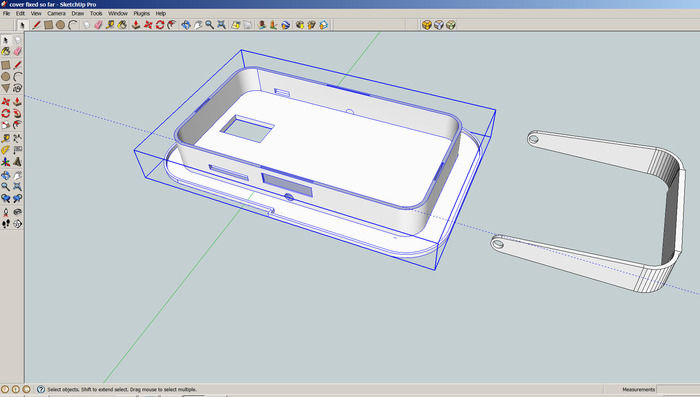Click the blue cube plugin icon
Viewport: 700px width, 397px height.
pos(439,25)
